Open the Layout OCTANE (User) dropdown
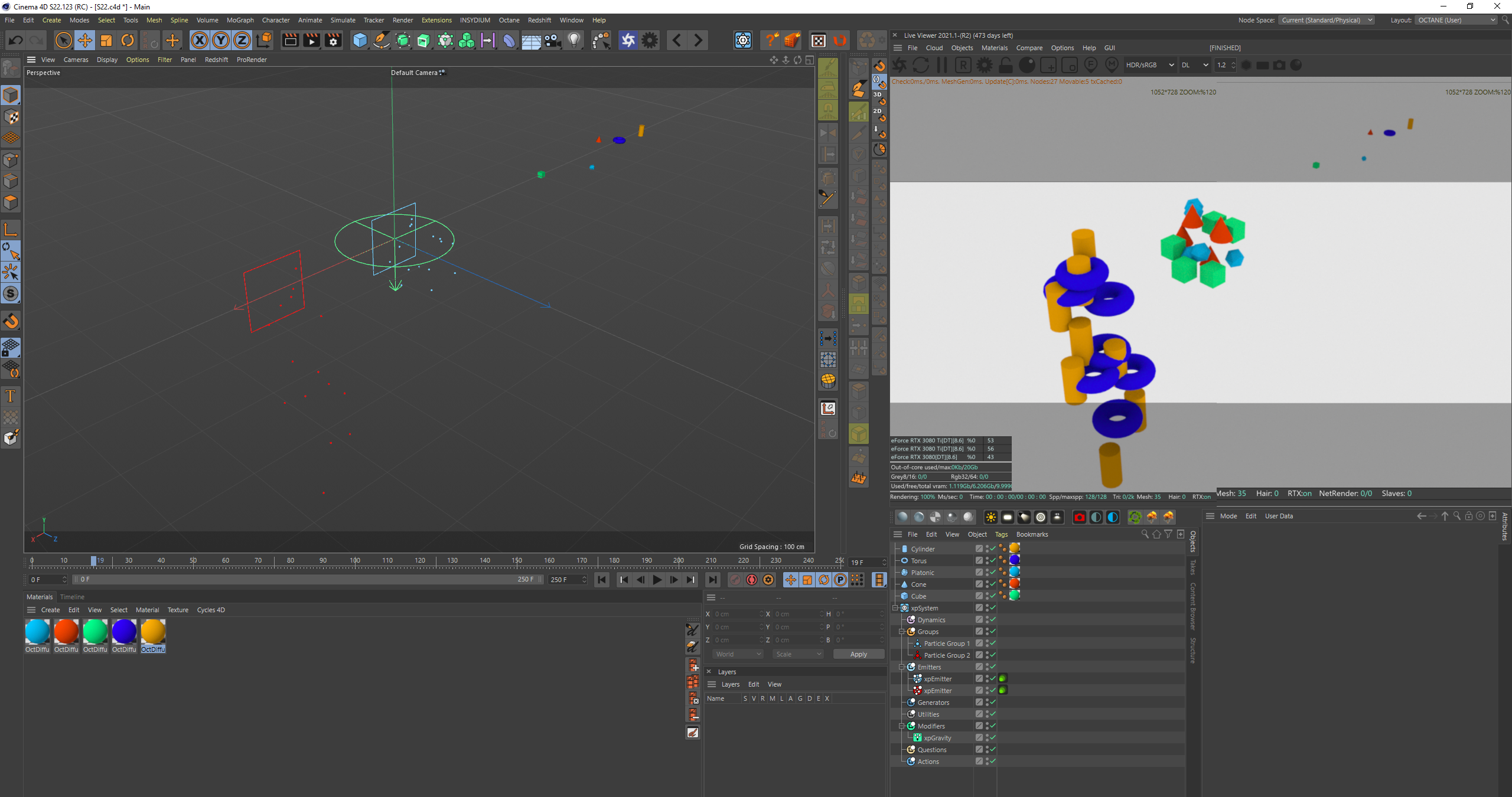Screen dimensions: 1512x797 [1456, 20]
